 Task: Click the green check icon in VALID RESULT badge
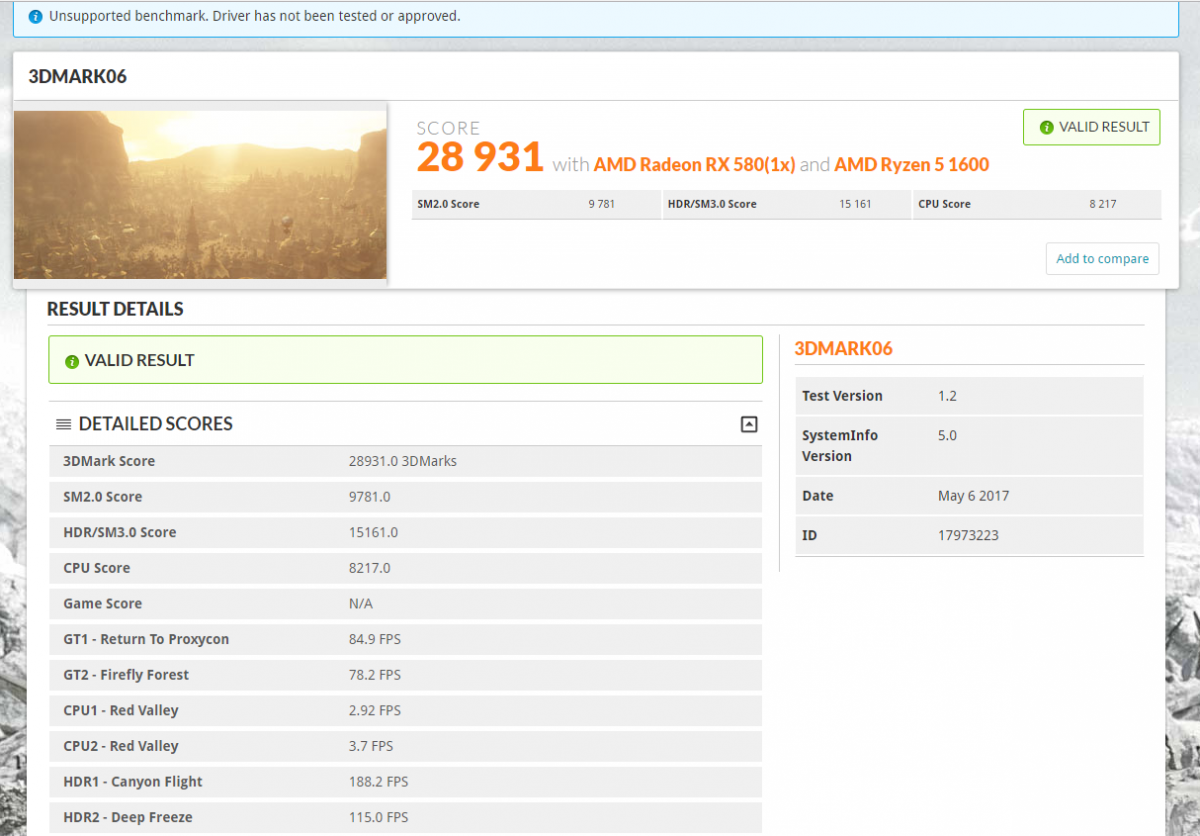tap(1047, 127)
